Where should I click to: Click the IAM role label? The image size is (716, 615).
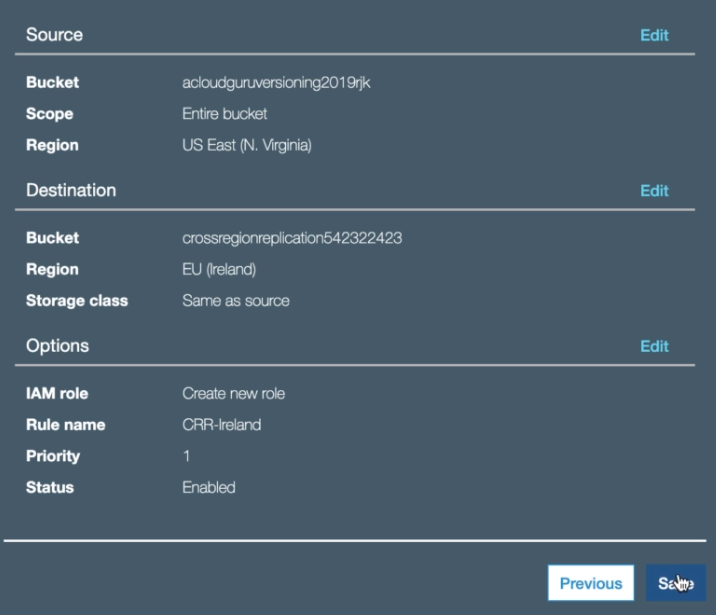(x=57, y=394)
